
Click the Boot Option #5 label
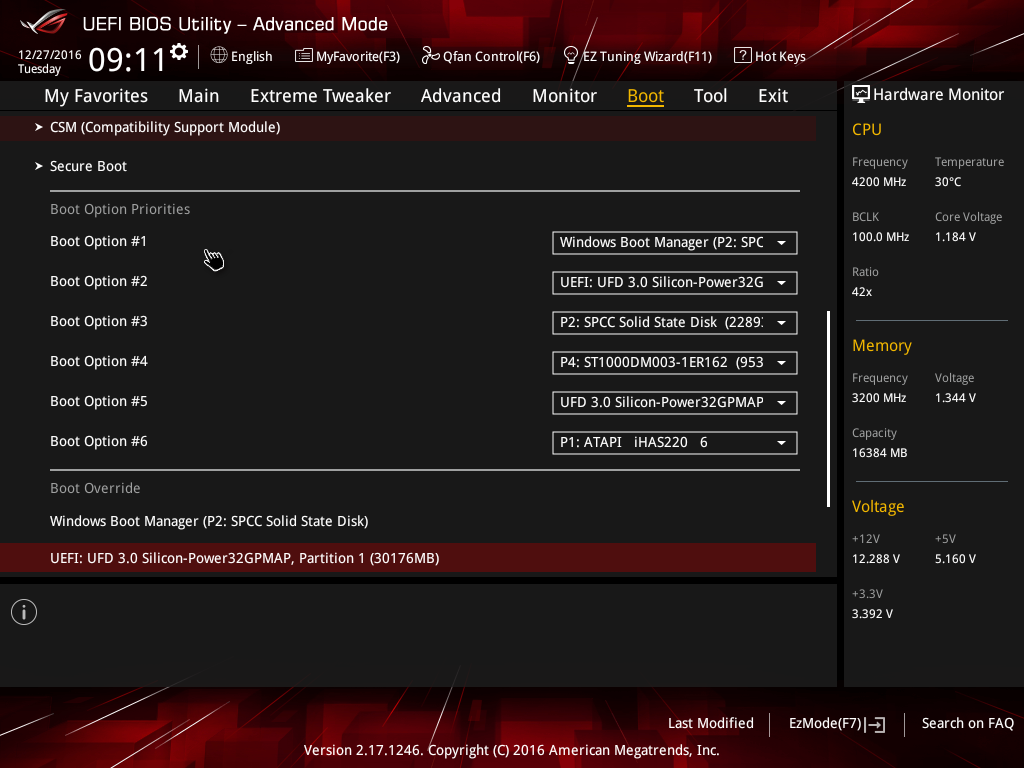99,402
